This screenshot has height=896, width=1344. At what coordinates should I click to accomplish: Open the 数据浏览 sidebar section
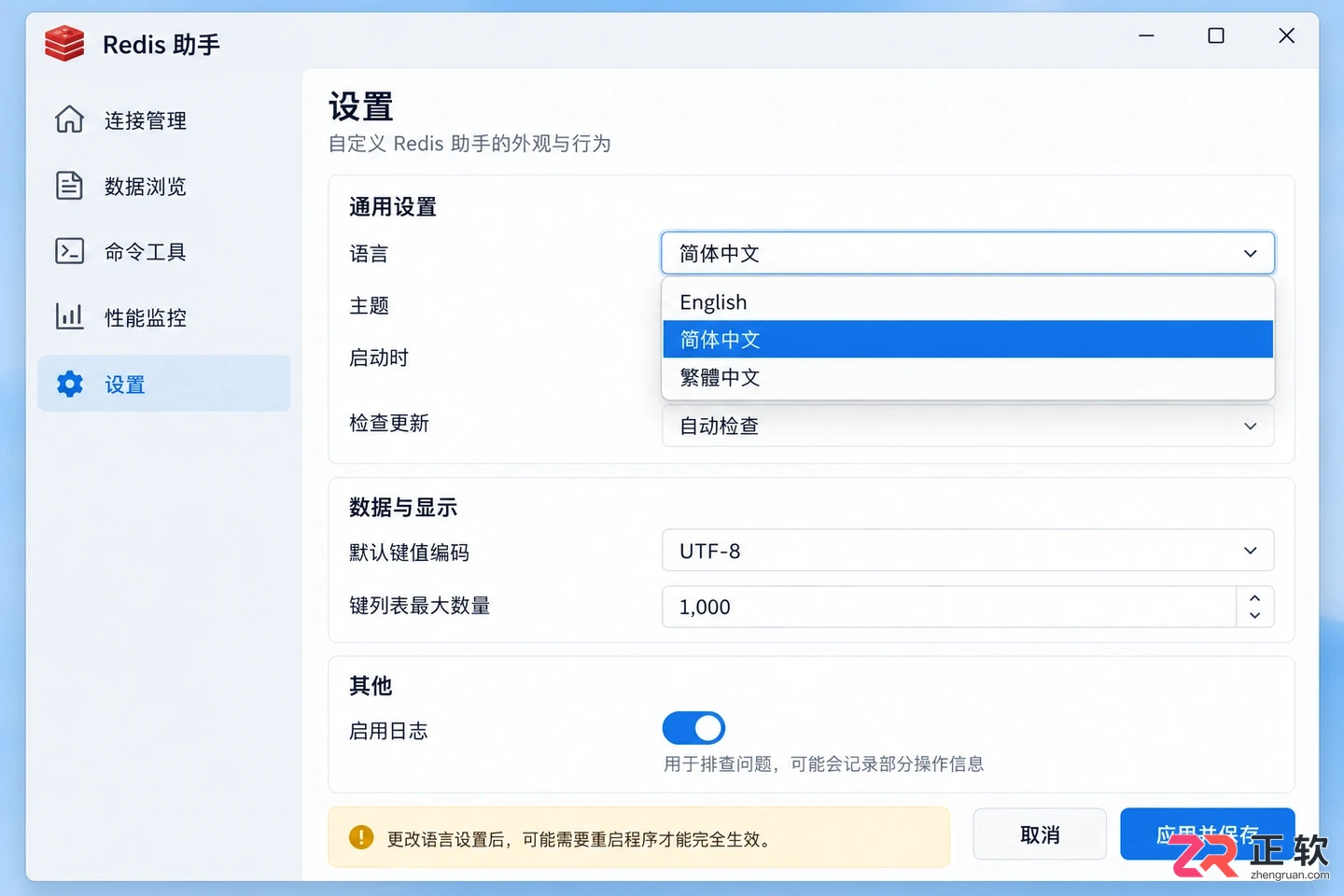(163, 186)
